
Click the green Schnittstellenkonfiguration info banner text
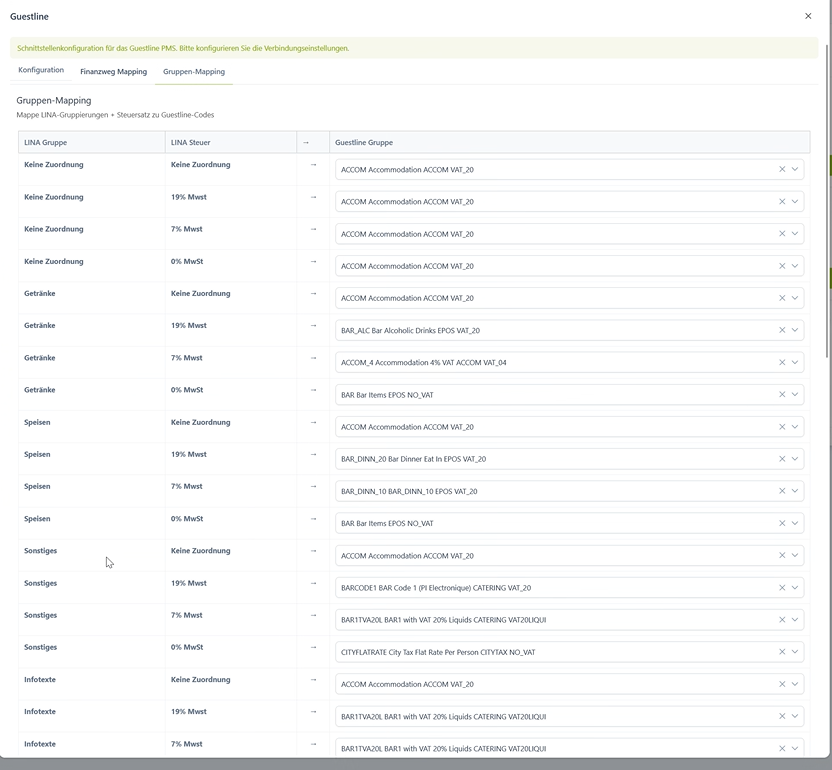pos(183,48)
